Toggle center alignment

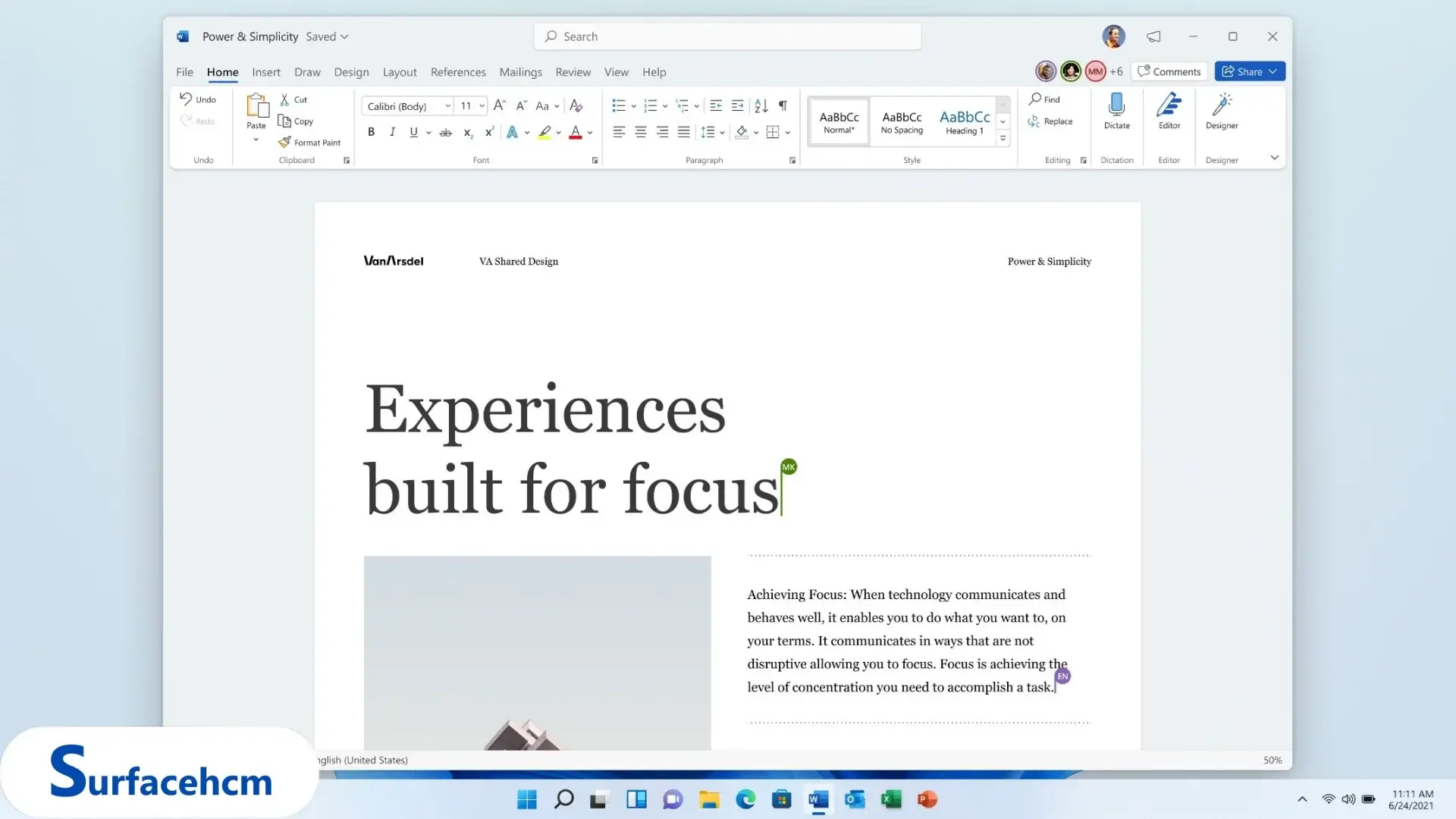(641, 133)
